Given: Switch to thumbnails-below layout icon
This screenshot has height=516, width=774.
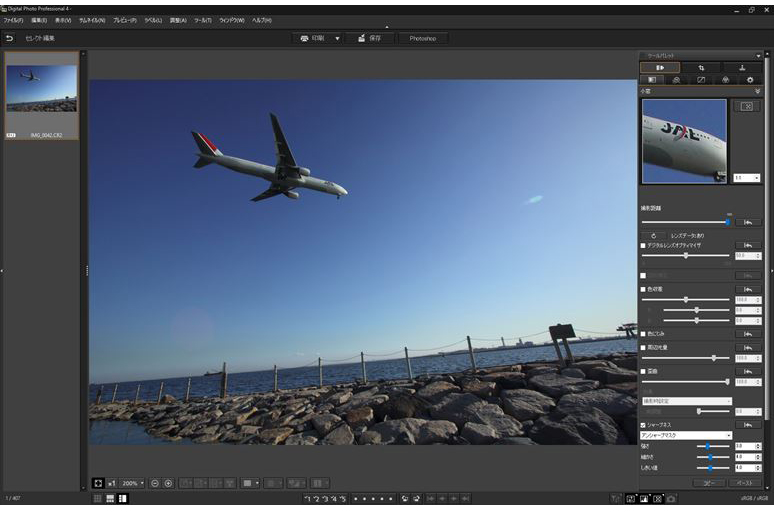Looking at the screenshot, I should [x=110, y=499].
